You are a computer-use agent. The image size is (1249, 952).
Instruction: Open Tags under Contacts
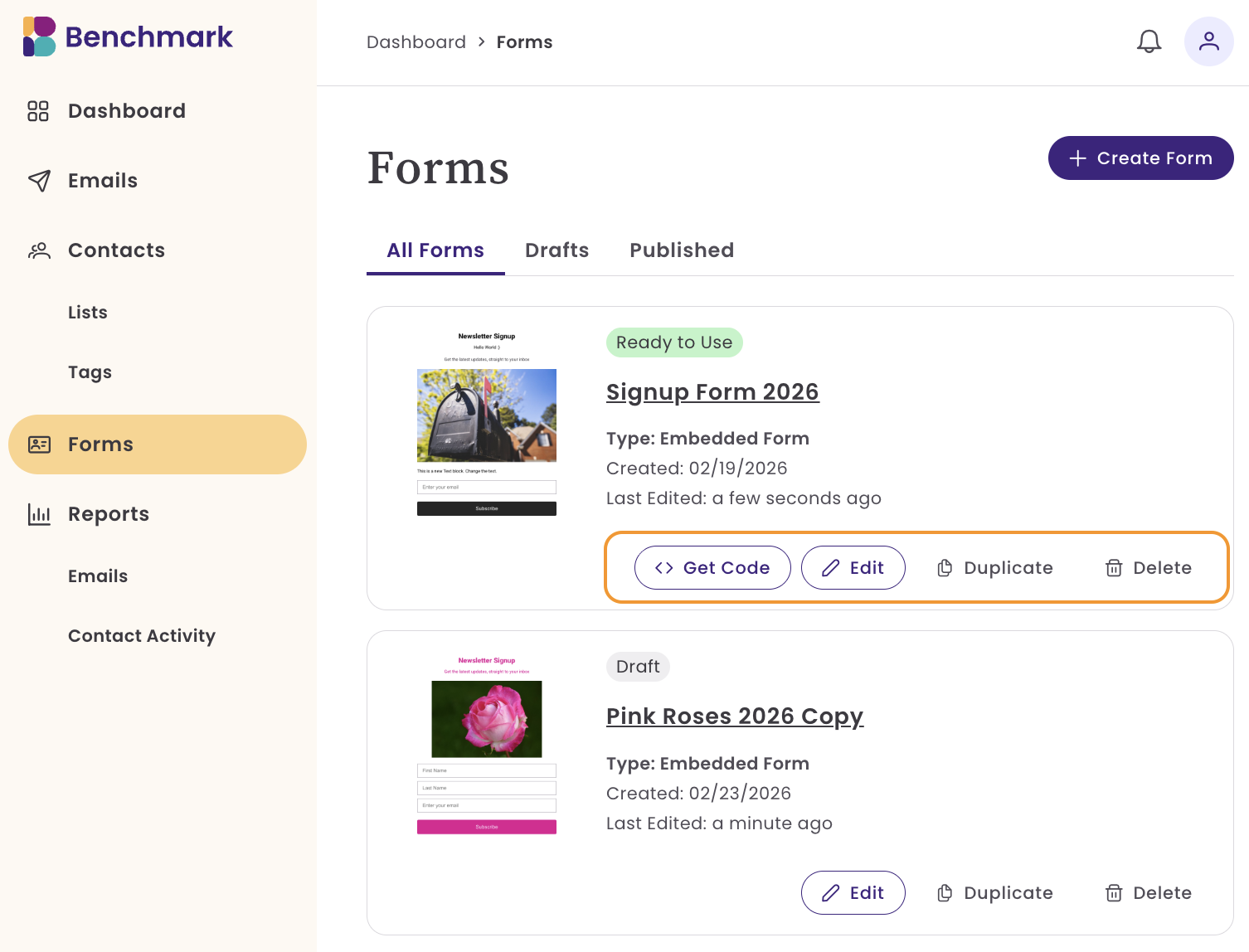pyautogui.click(x=90, y=372)
